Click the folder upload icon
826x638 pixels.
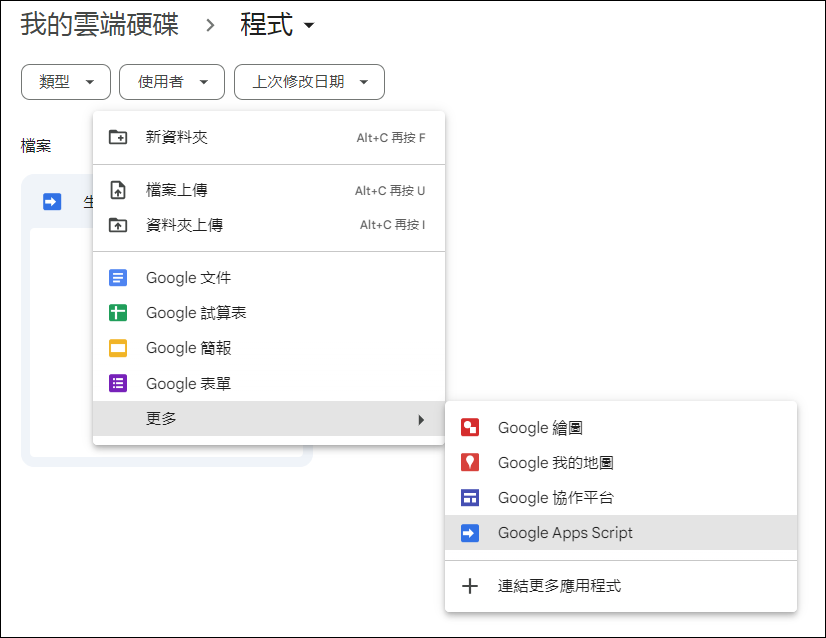click(117, 225)
